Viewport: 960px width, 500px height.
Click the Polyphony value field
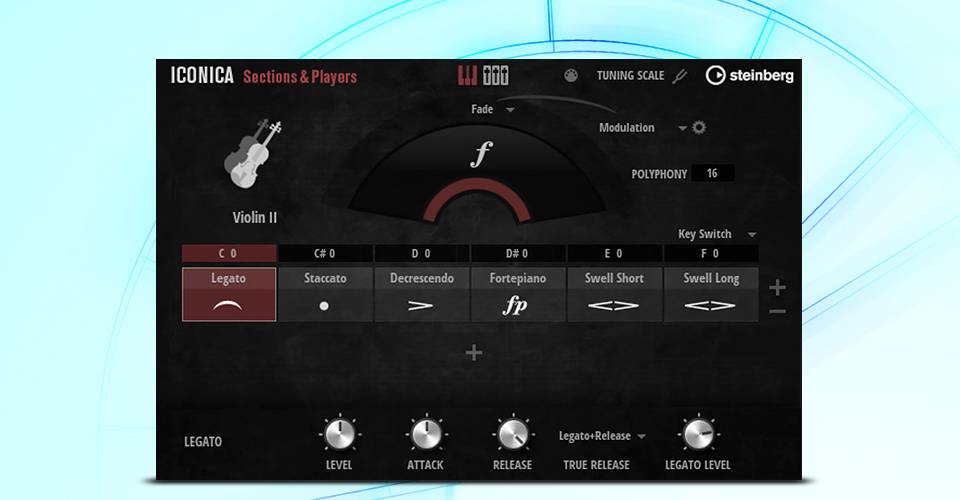click(x=712, y=174)
